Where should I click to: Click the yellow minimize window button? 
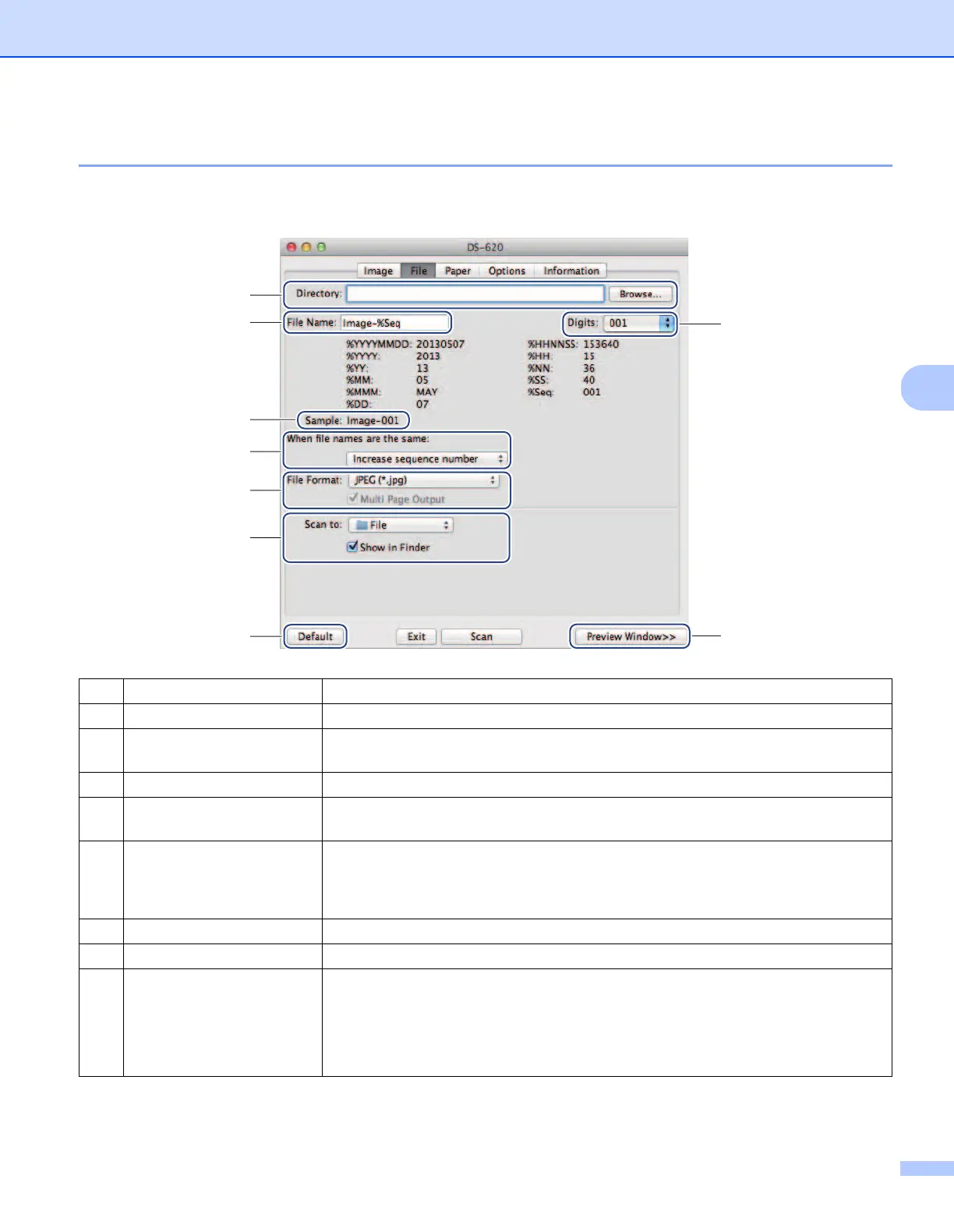pos(306,247)
